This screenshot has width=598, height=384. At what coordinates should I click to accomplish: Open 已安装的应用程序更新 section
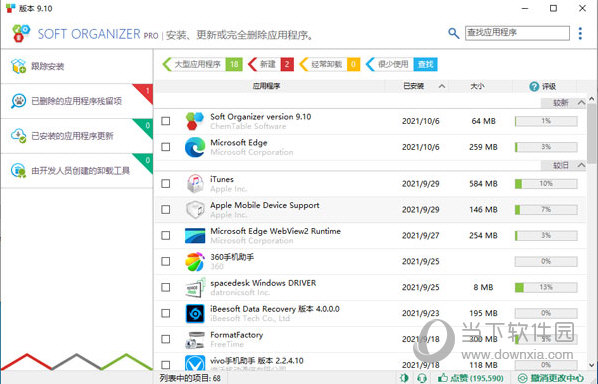(x=77, y=136)
